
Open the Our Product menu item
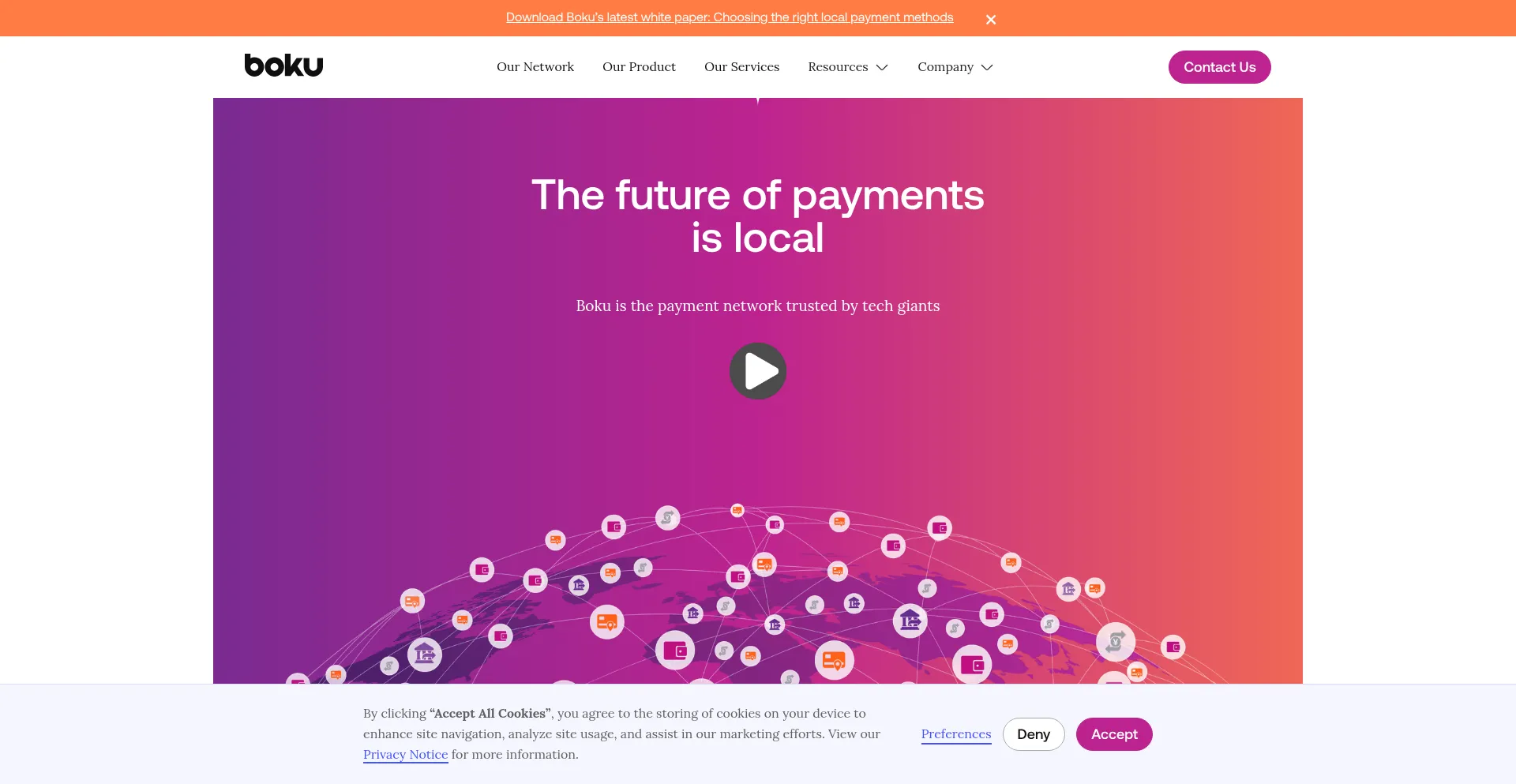639,67
